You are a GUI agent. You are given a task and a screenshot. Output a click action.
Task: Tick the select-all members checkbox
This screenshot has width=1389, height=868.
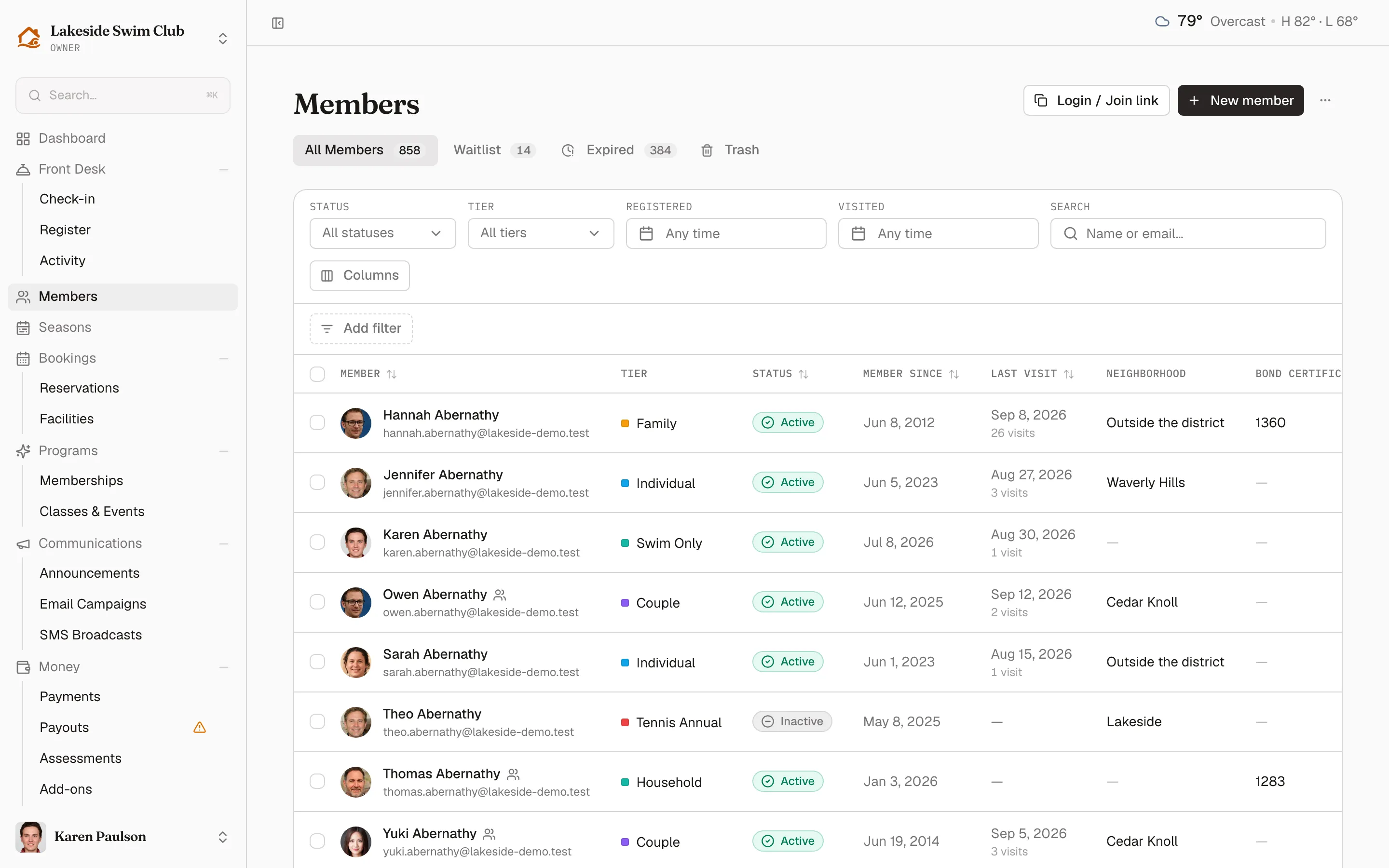pyautogui.click(x=317, y=374)
